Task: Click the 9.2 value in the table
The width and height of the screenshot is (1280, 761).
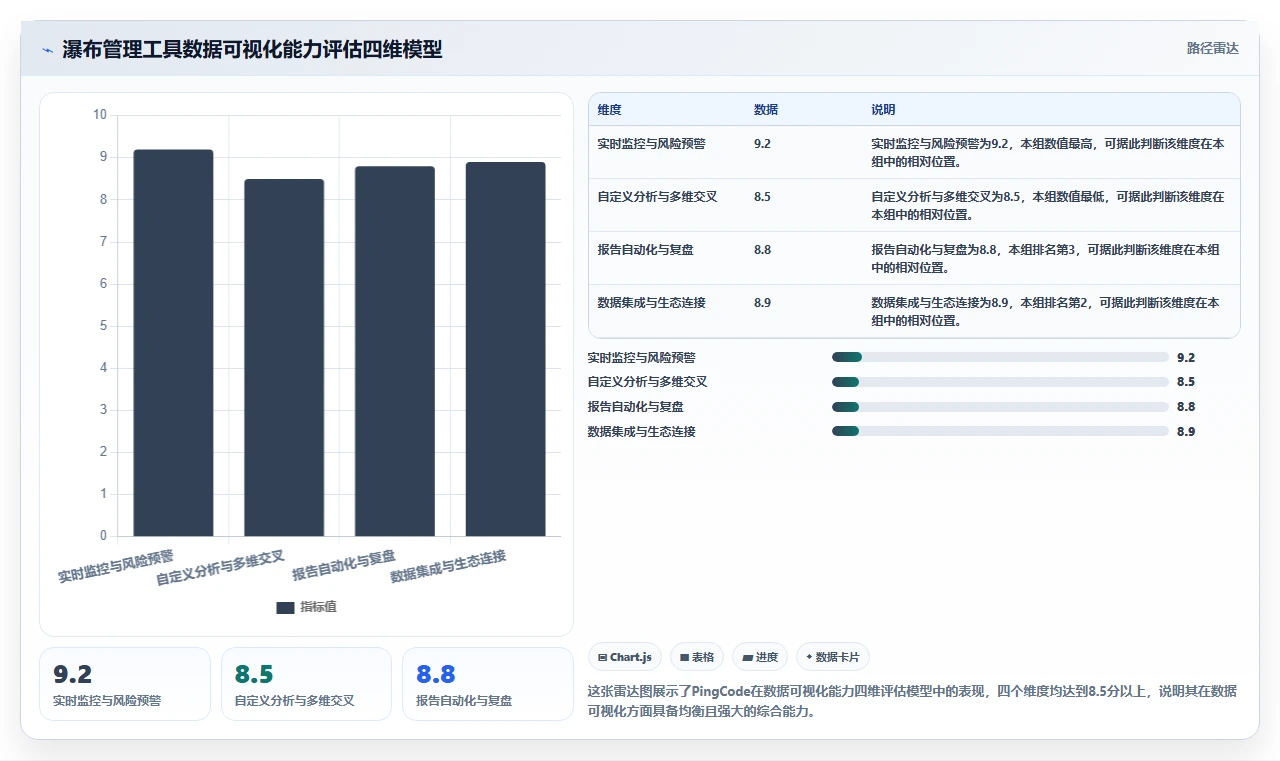Action: tap(762, 144)
